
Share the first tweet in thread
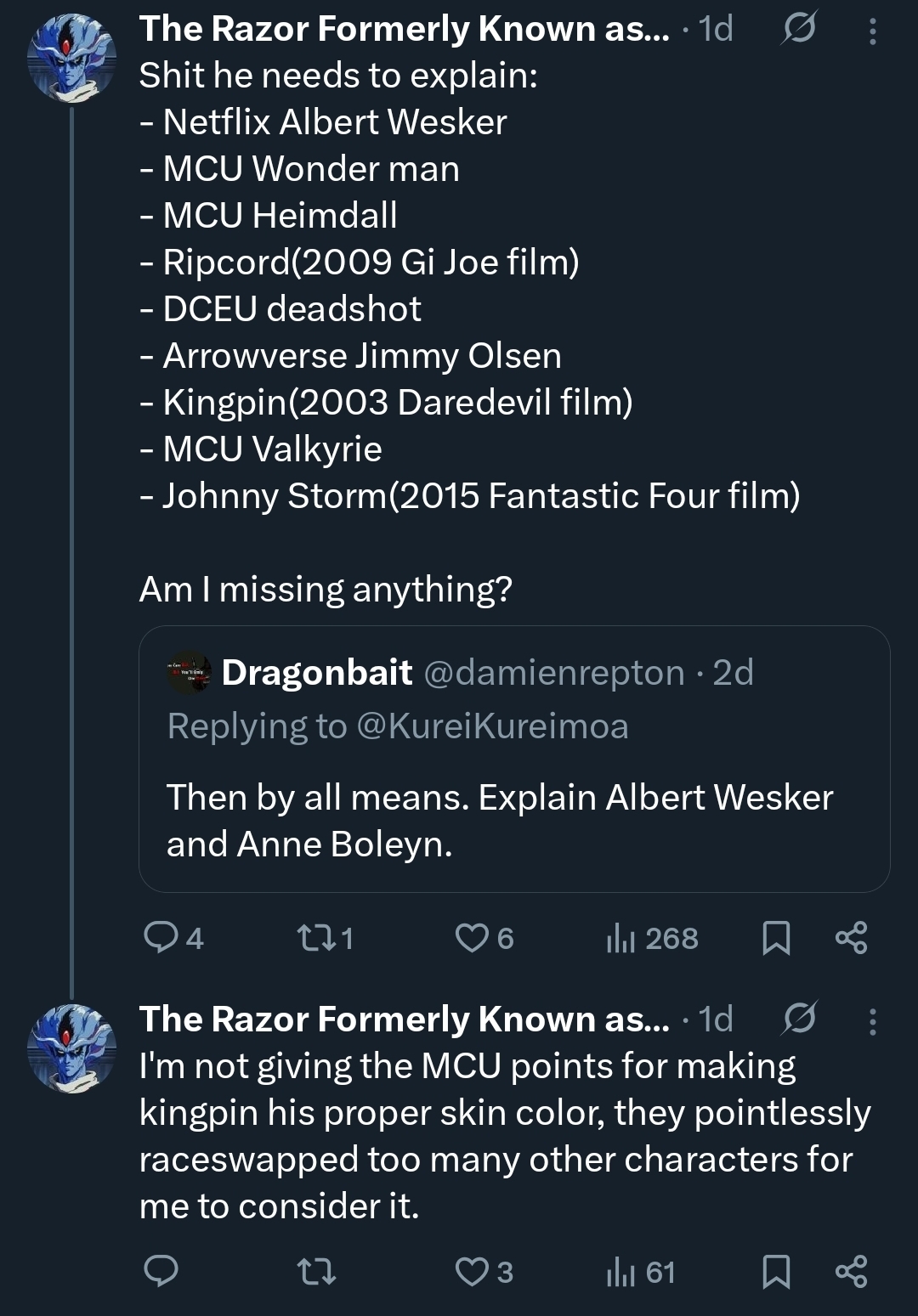click(851, 938)
